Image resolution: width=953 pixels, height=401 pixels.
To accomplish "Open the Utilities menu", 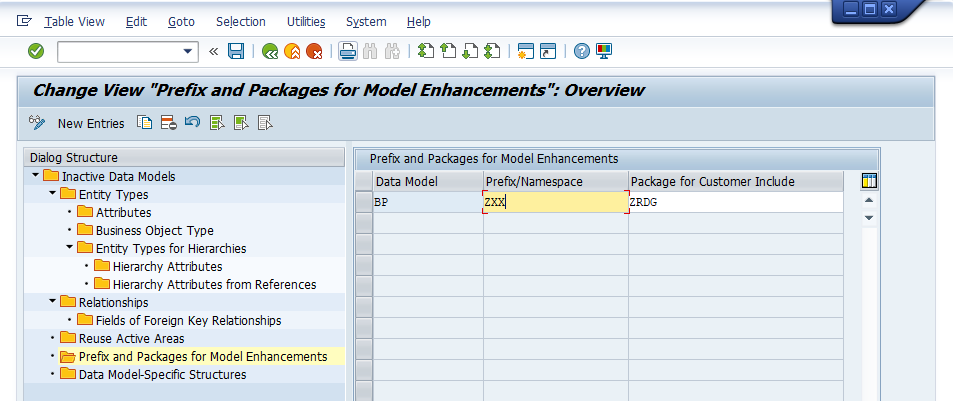I will (x=306, y=22).
